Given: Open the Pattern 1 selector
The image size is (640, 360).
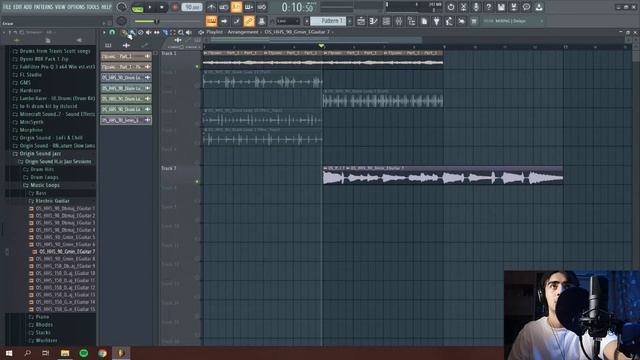Looking at the screenshot, I should pos(328,21).
